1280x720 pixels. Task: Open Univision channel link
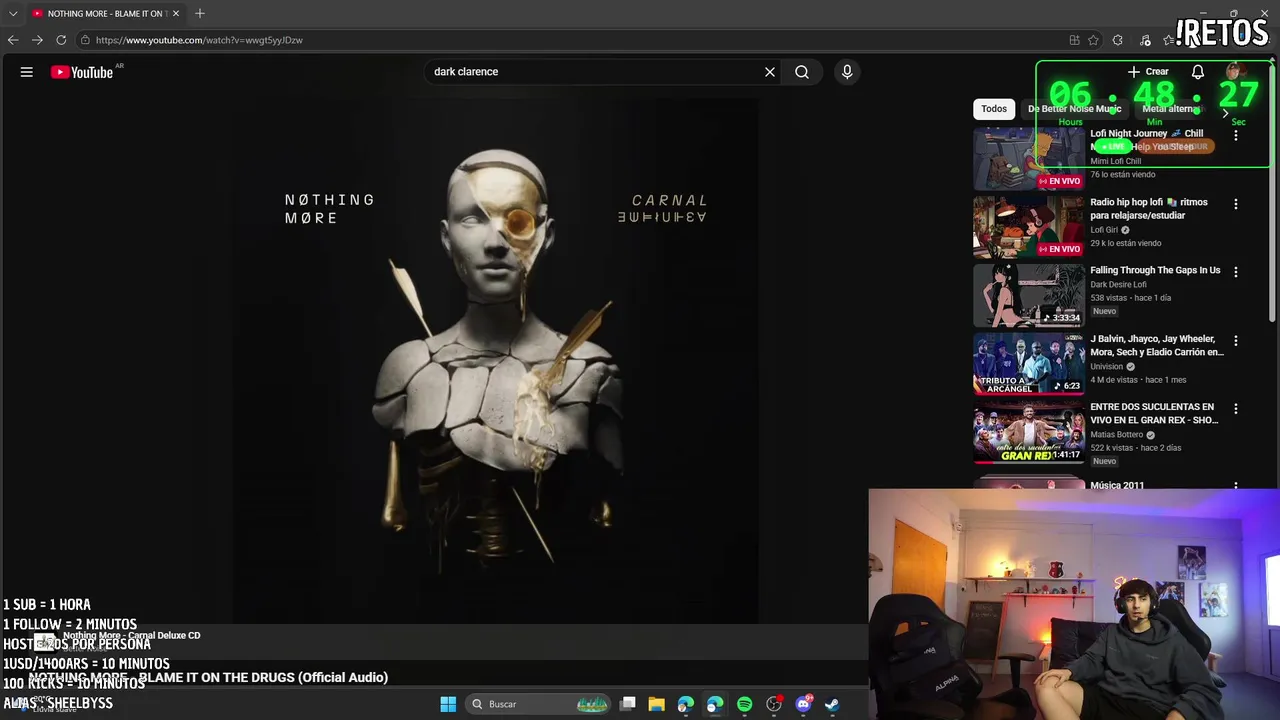[1107, 367]
